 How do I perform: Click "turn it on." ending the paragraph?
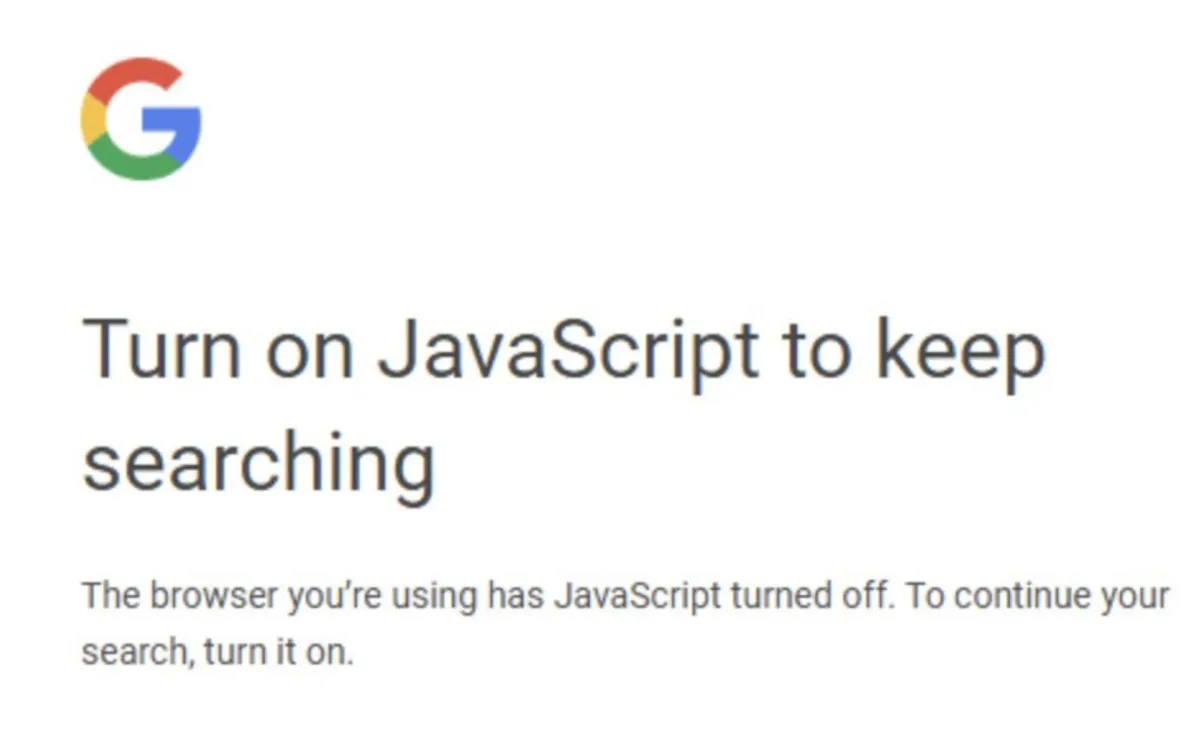278,653
